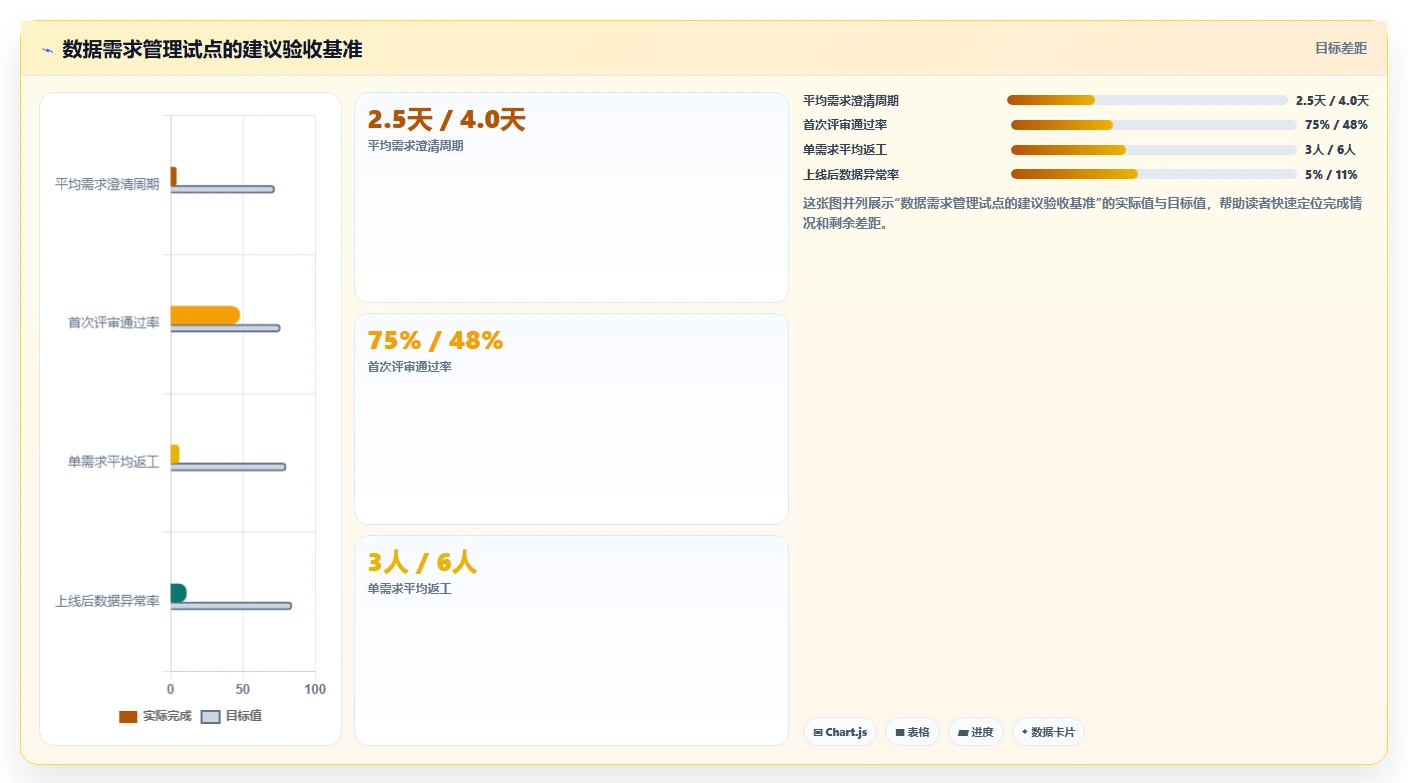Click the page title 数据需求管理试点的建议验收基准
This screenshot has width=1408, height=783.
pyautogui.click(x=212, y=49)
